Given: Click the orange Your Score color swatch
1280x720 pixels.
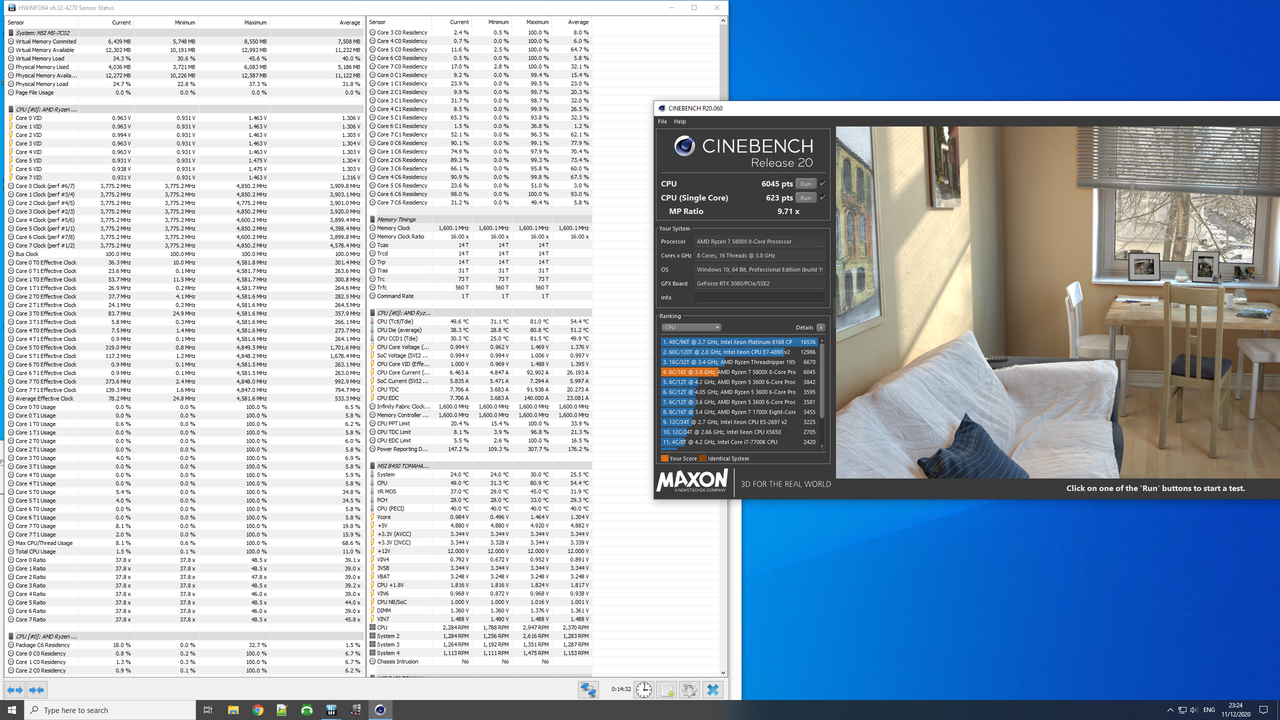Looking at the screenshot, I should (665, 458).
